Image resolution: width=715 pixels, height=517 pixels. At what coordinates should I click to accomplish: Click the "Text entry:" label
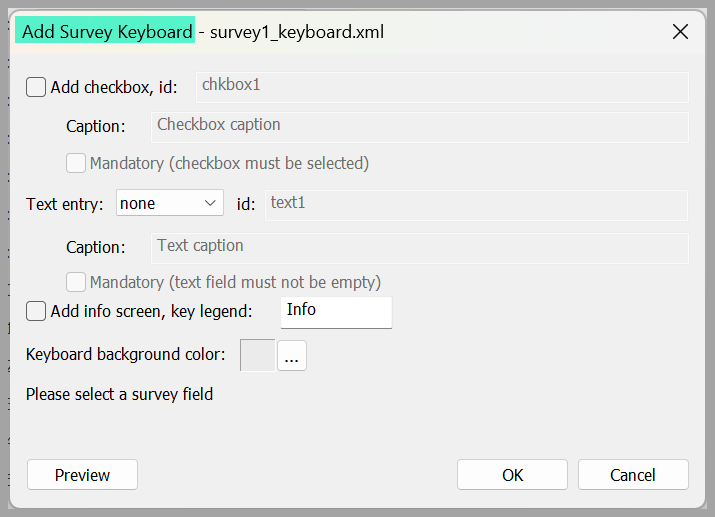pyautogui.click(x=65, y=204)
